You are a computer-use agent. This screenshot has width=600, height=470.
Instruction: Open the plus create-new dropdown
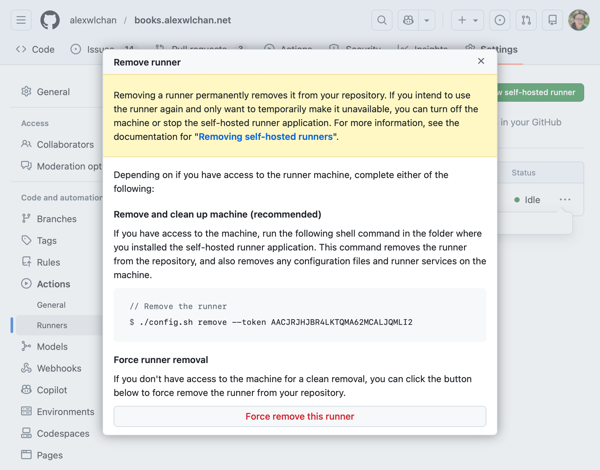pyautogui.click(x=467, y=20)
